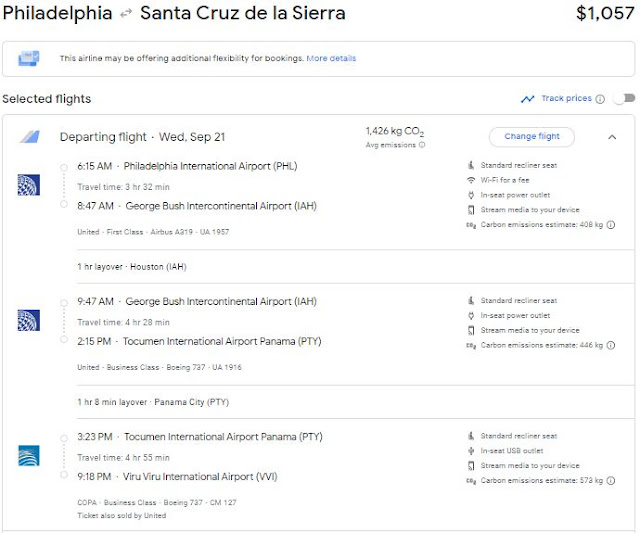Click the round-trip swap arrows icon

click(126, 15)
